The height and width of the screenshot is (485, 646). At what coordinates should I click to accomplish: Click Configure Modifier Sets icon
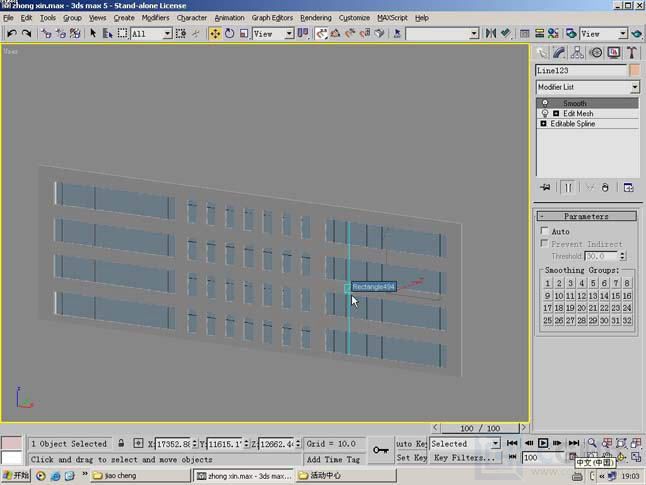[628, 187]
